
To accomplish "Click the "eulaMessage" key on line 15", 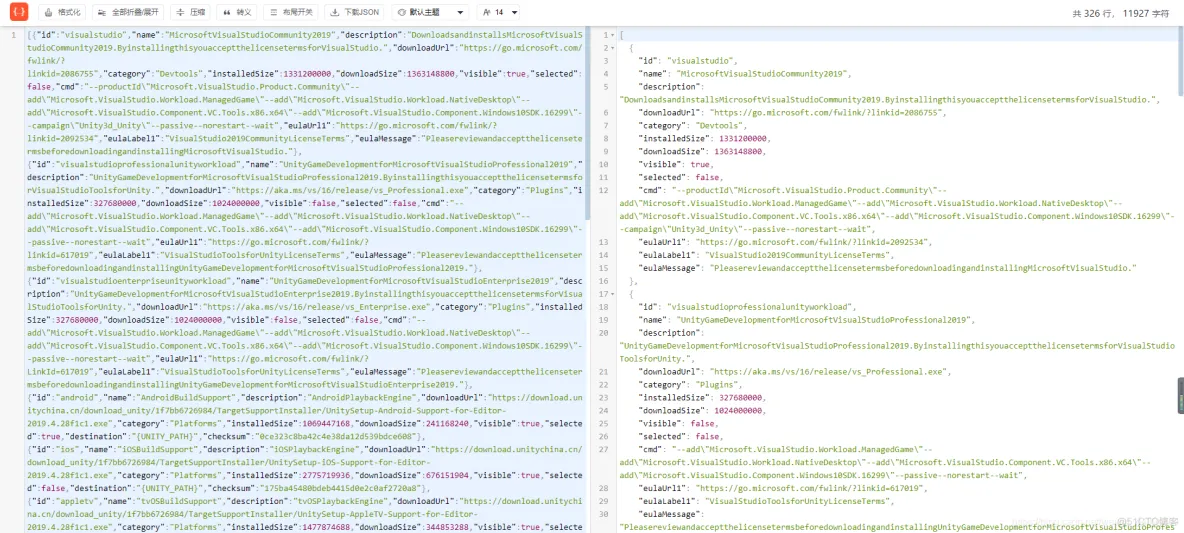I will click(670, 268).
